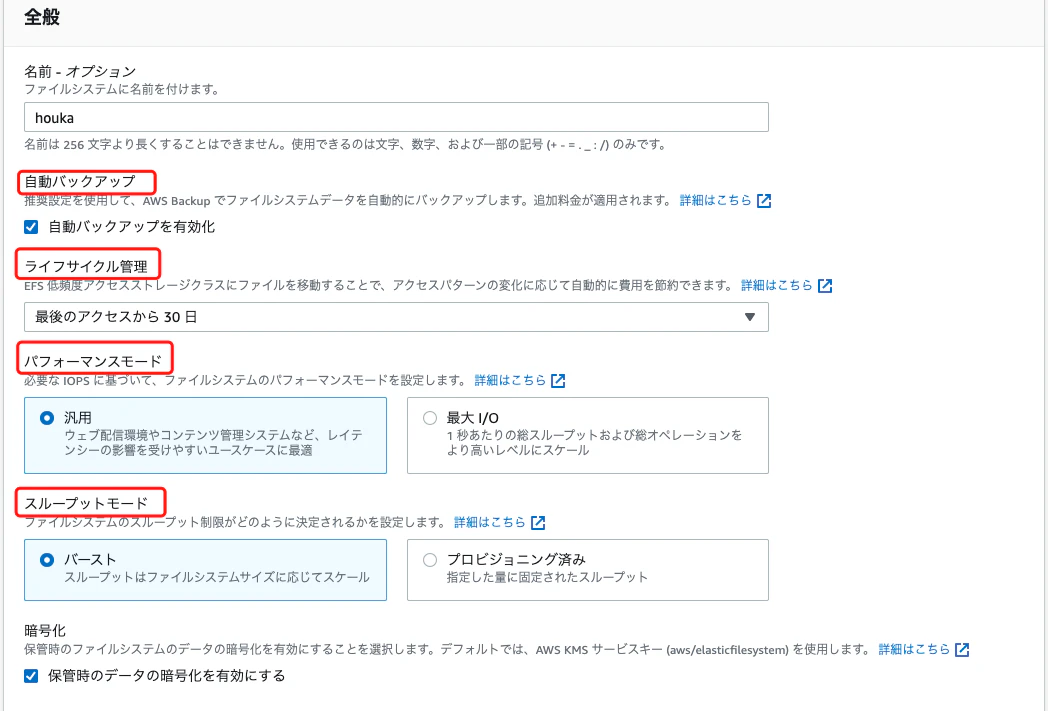Uncheck 自動バックアップを有効化 checkbox
Screen dimensions: 1048x711
(x=31, y=227)
